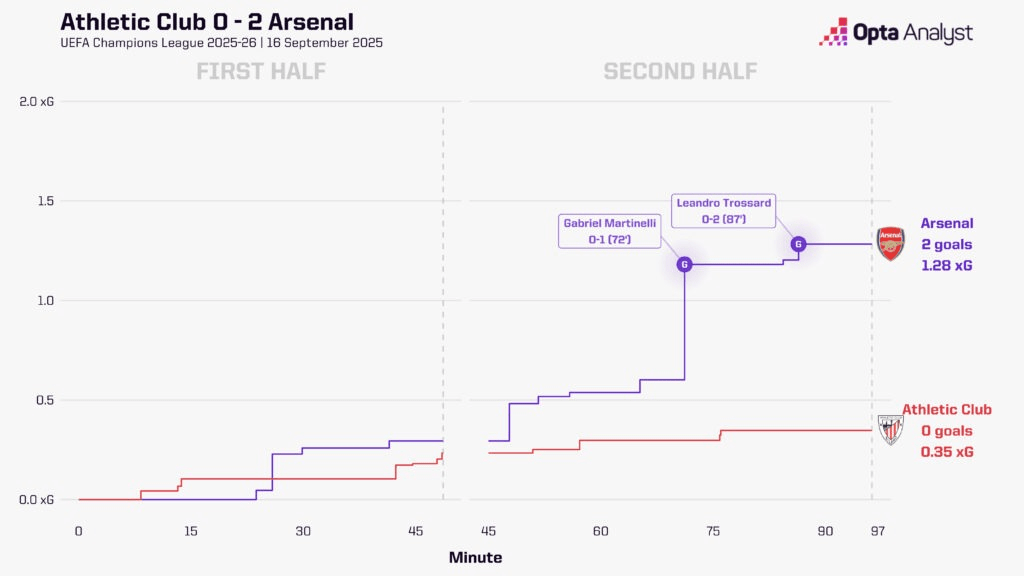Screen dimensions: 1024x576
Task: Click the 1.5 y-axis gridline label
Action: point(47,201)
